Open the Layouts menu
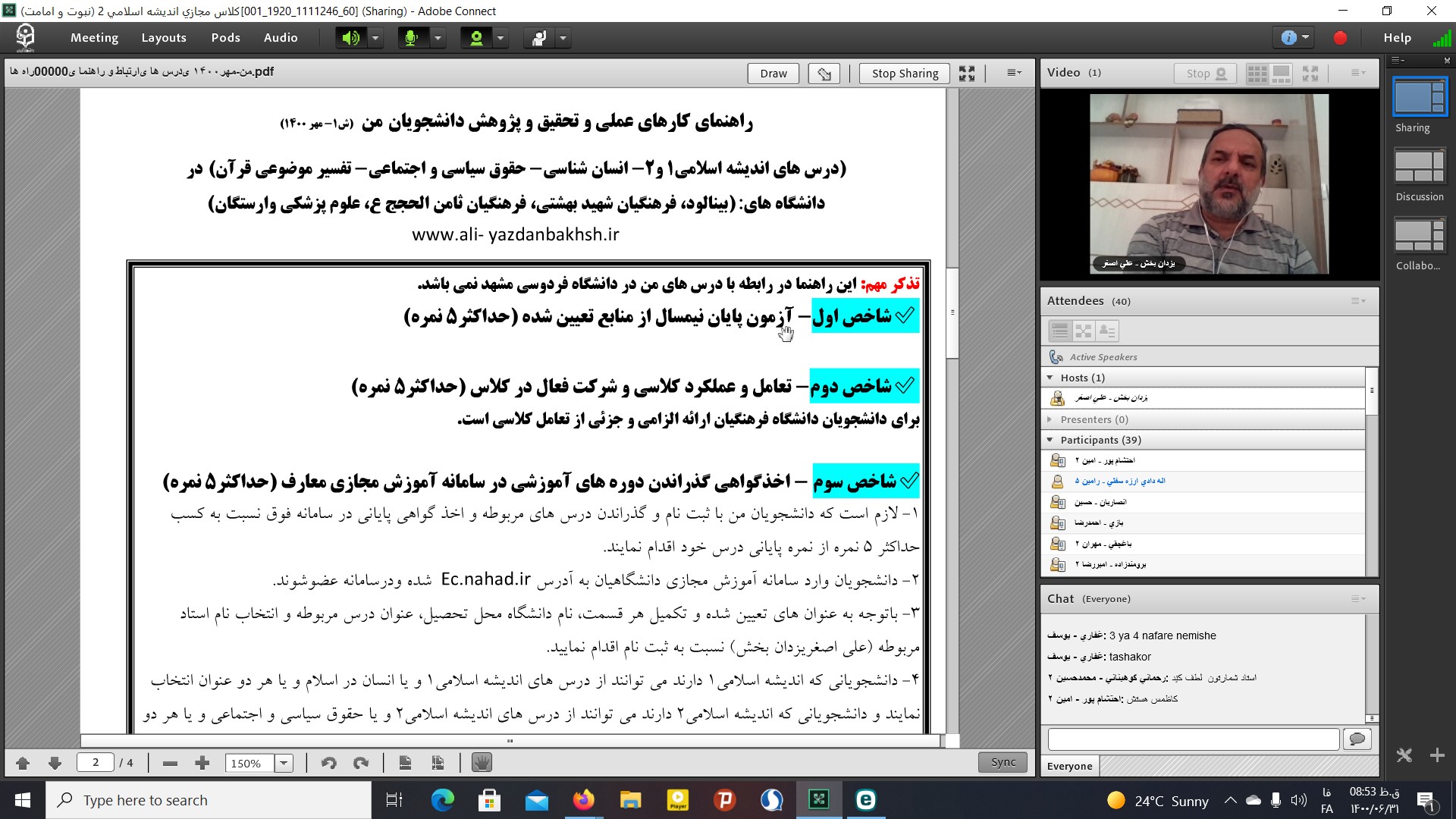Image resolution: width=1456 pixels, height=819 pixels. click(164, 38)
